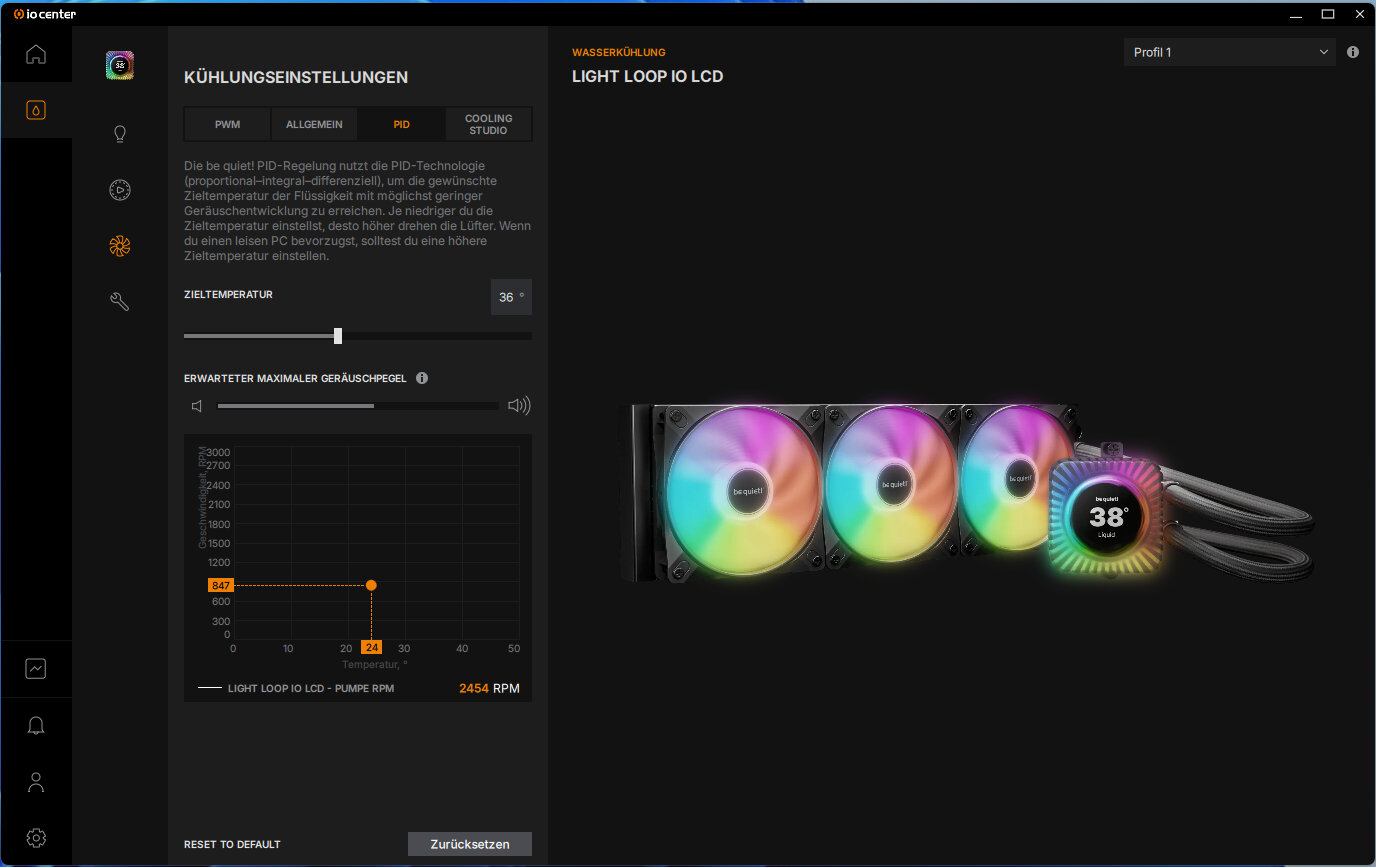
Task: Show info about expected noise level
Action: point(422,378)
